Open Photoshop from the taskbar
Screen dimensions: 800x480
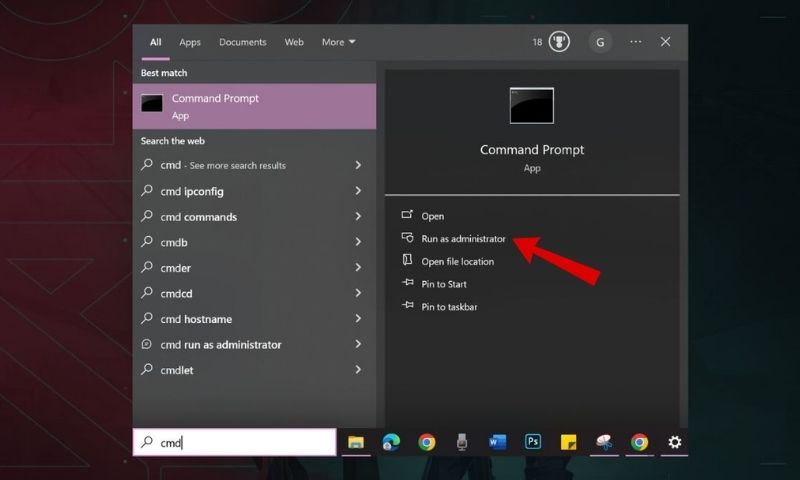[x=533, y=441]
